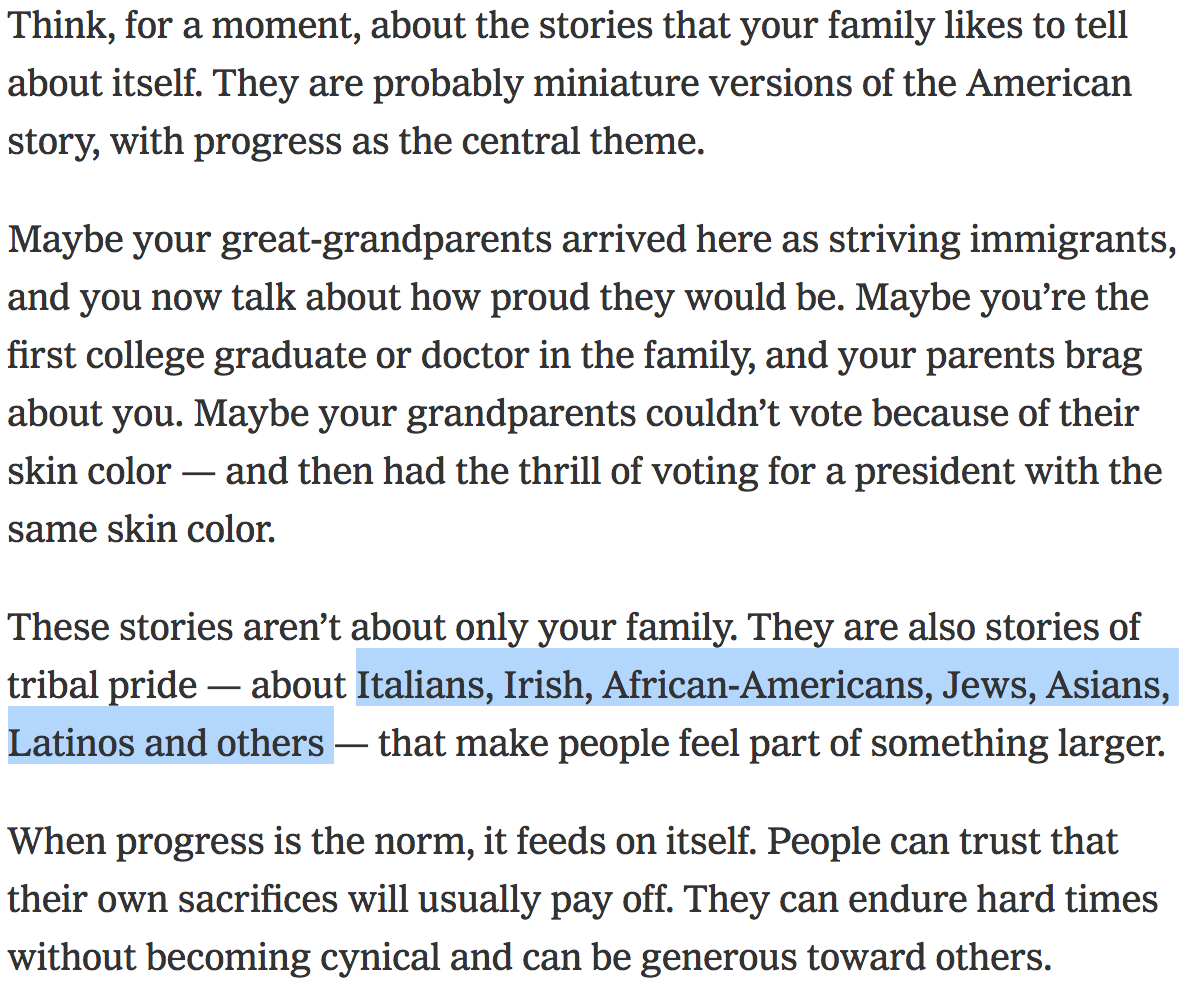Click the highlighted word "Italians"

click(424, 685)
